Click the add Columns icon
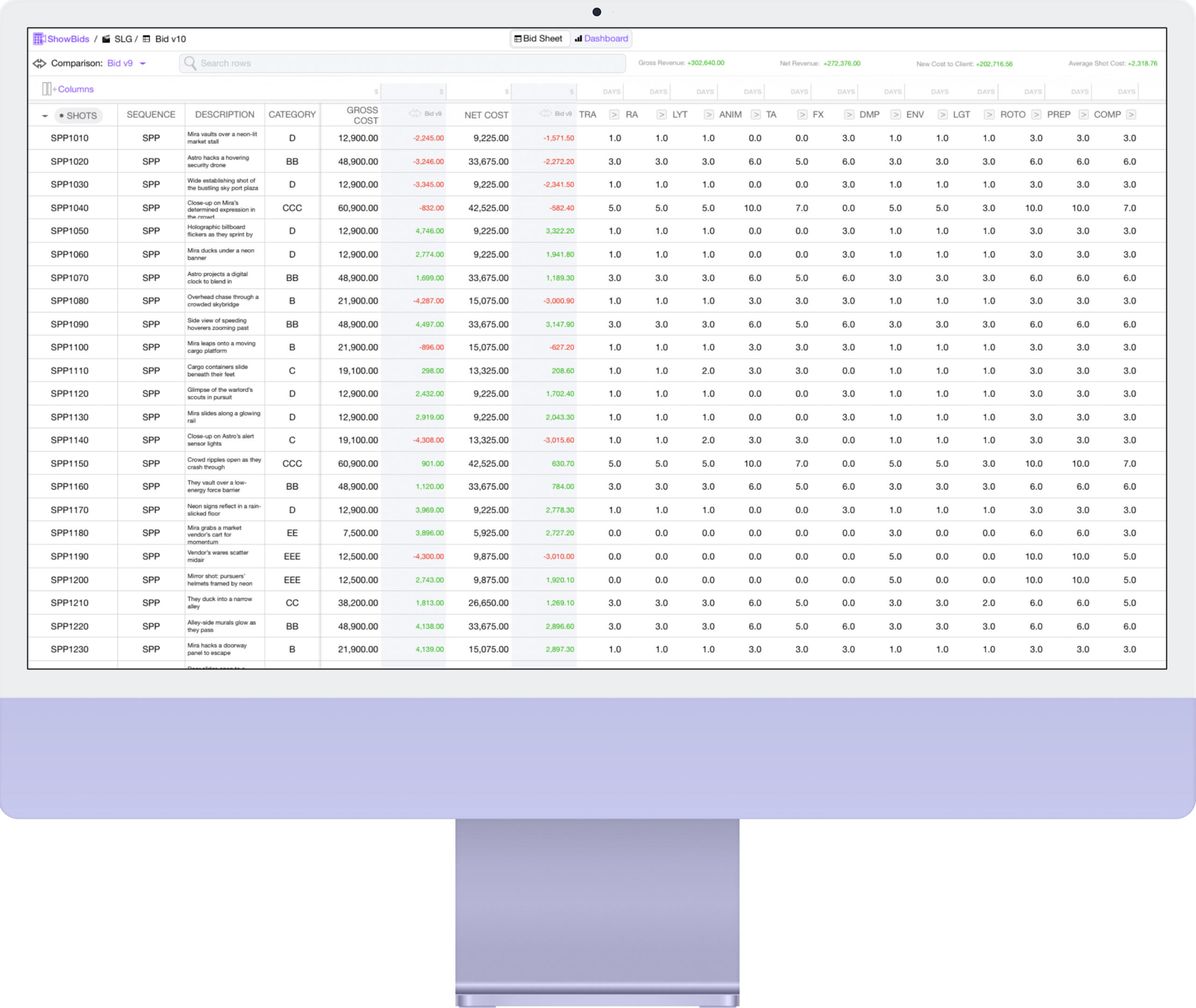The image size is (1196, 1008). point(47,89)
